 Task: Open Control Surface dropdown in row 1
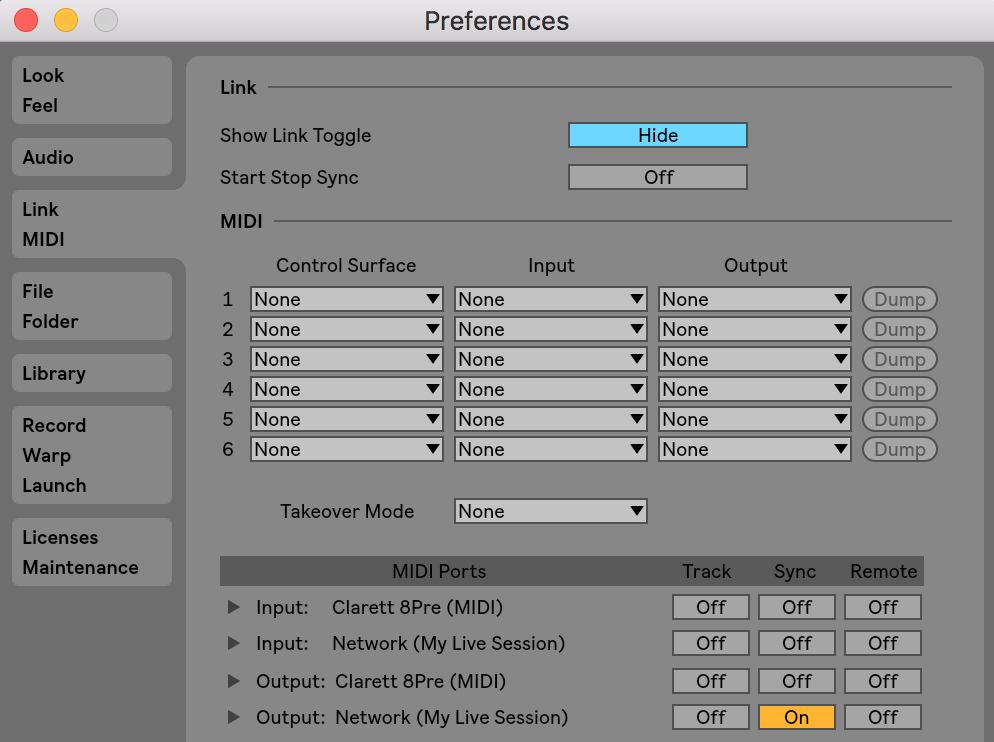pyautogui.click(x=347, y=299)
